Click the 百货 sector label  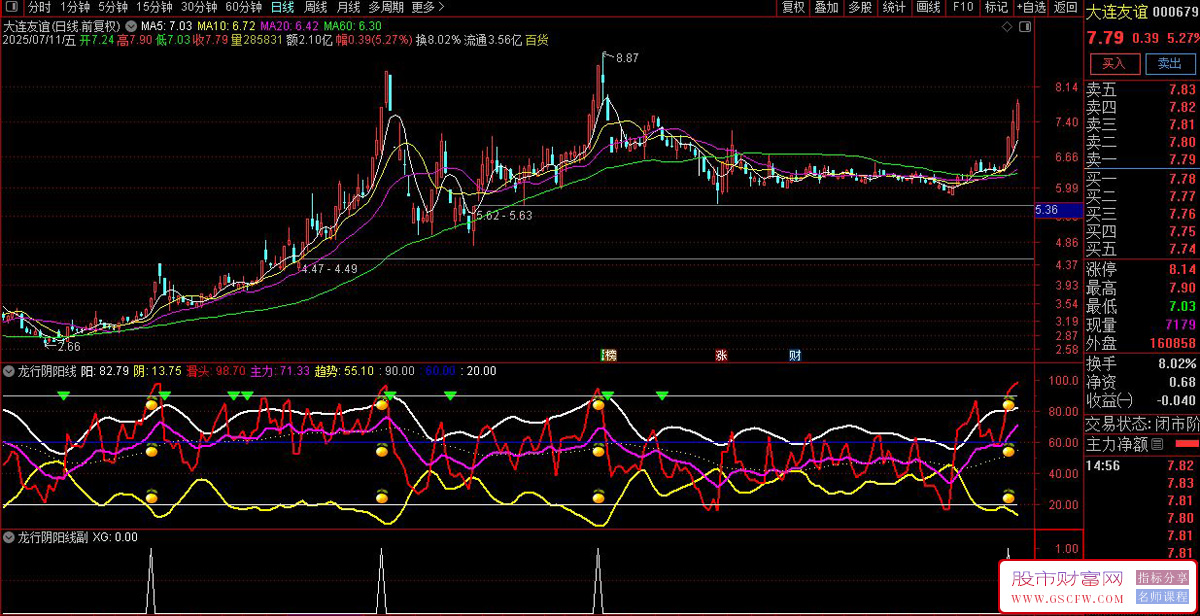click(537, 40)
